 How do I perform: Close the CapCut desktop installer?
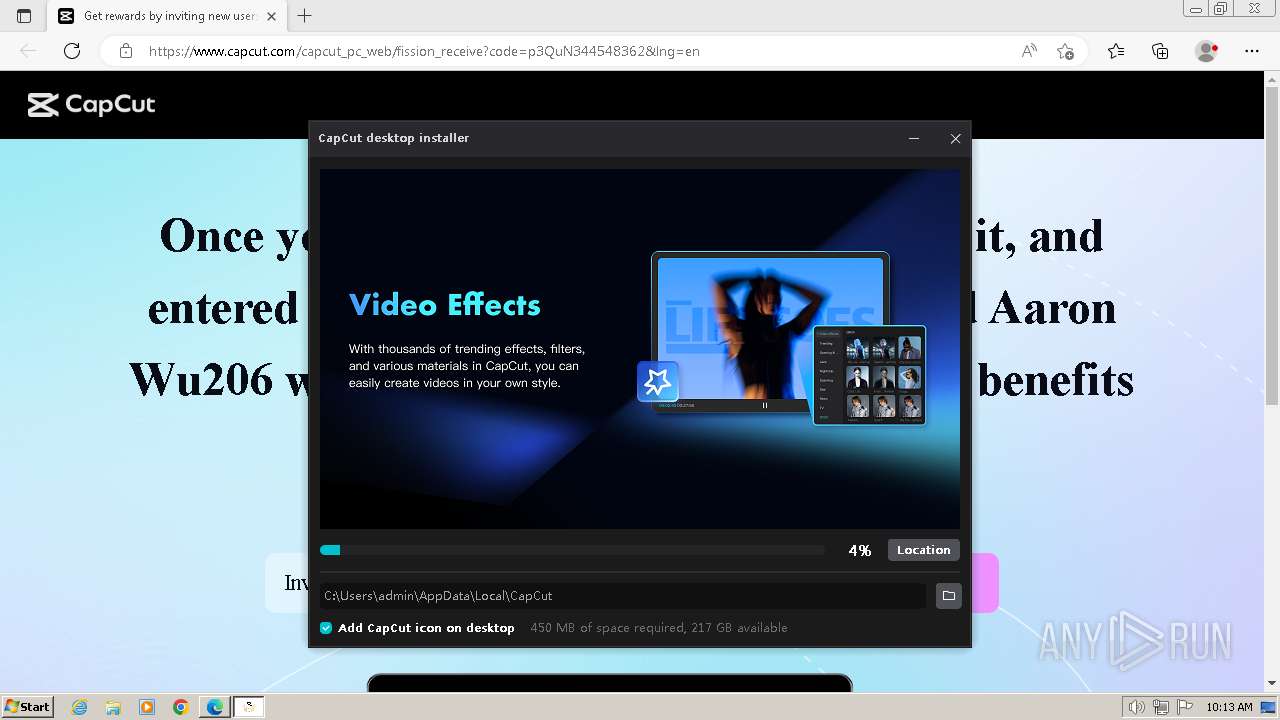pos(955,139)
